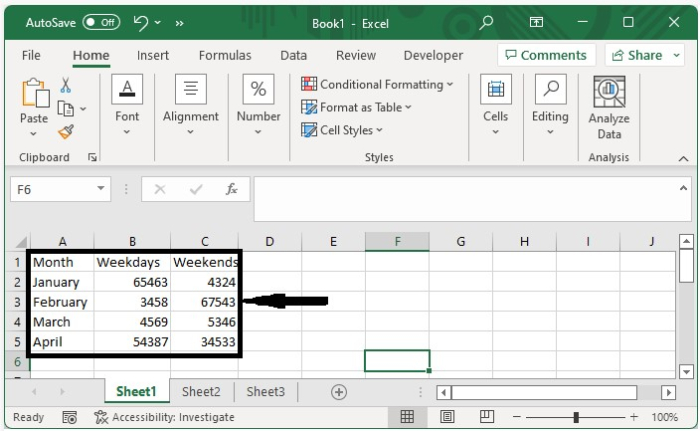This screenshot has height=431, width=700.
Task: Open the Search magnifier in title bar
Action: click(486, 22)
